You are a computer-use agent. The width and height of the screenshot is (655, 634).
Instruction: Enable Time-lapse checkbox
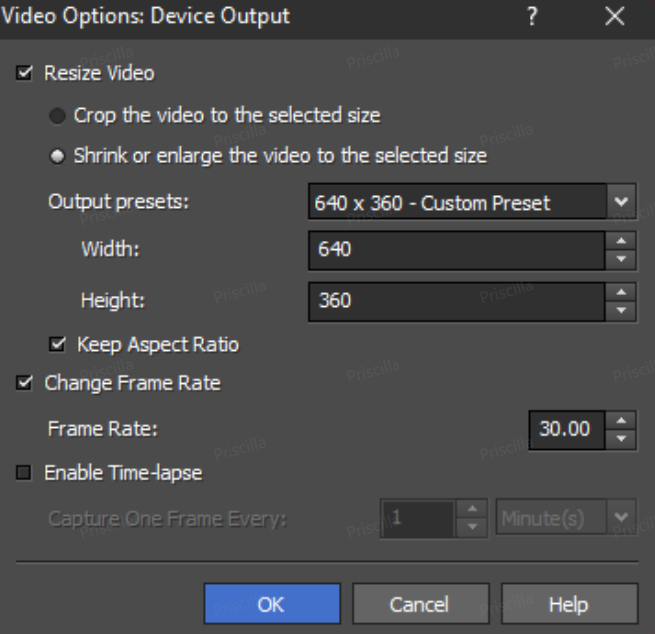(24, 473)
